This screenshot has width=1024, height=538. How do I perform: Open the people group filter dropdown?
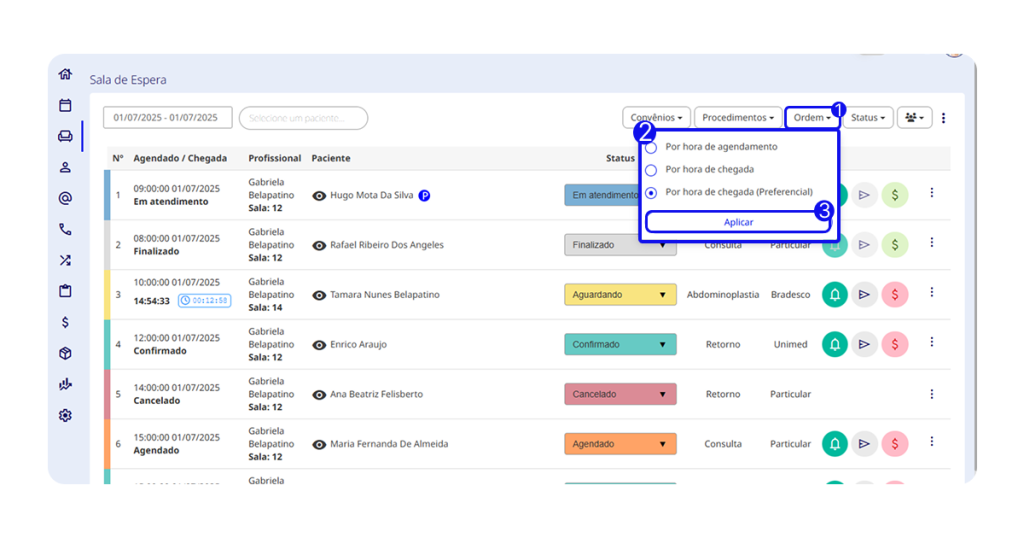coord(914,118)
